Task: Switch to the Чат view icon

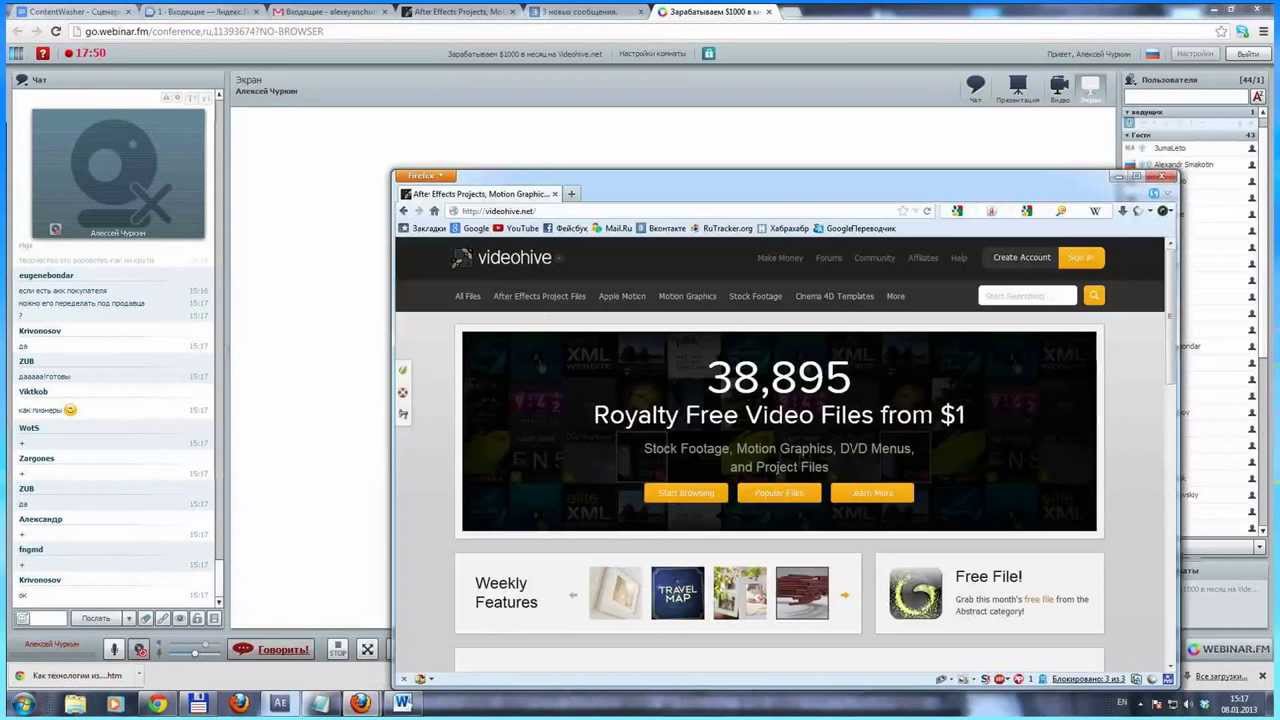Action: click(x=975, y=87)
